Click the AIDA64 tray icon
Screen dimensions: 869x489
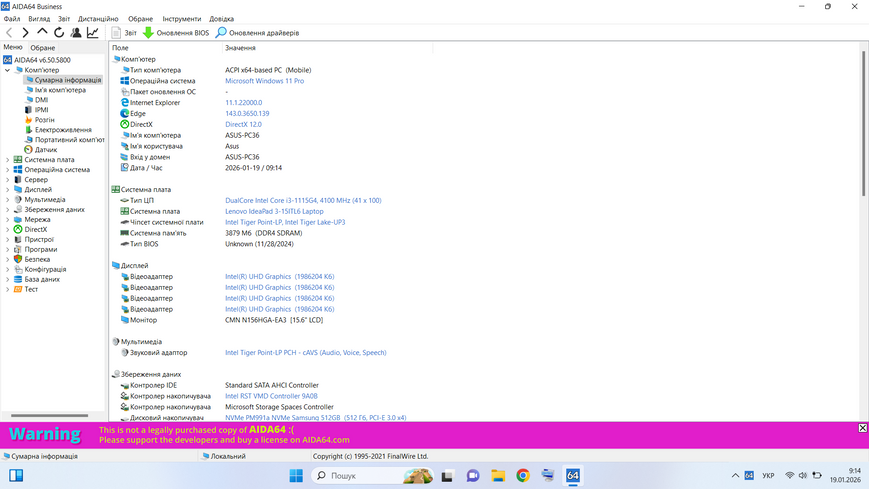749,476
